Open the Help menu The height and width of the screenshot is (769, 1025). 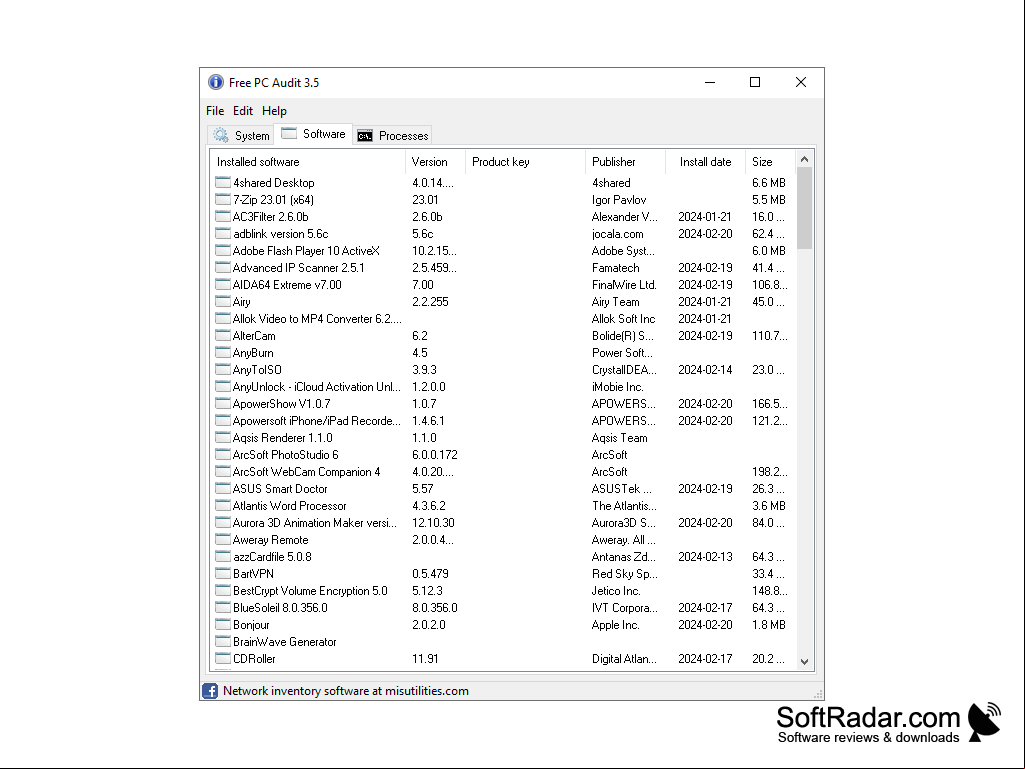[x=275, y=111]
